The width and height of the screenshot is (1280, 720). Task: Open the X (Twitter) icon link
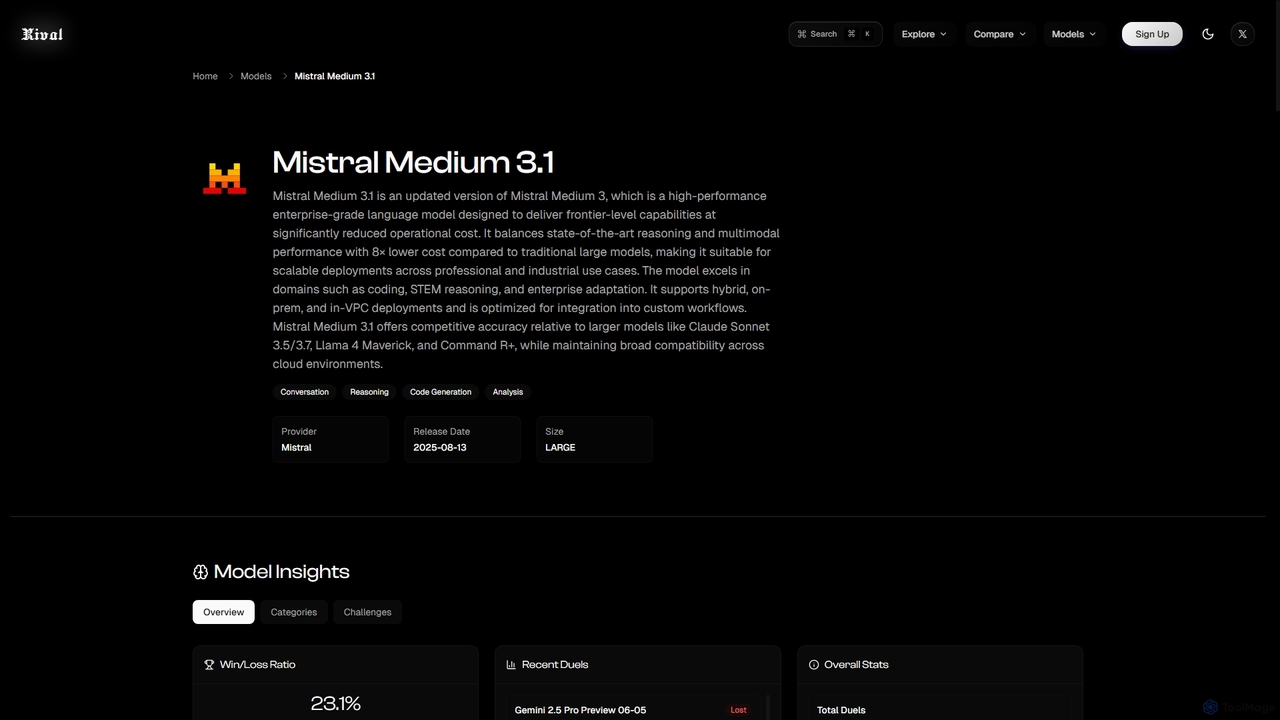point(1242,34)
